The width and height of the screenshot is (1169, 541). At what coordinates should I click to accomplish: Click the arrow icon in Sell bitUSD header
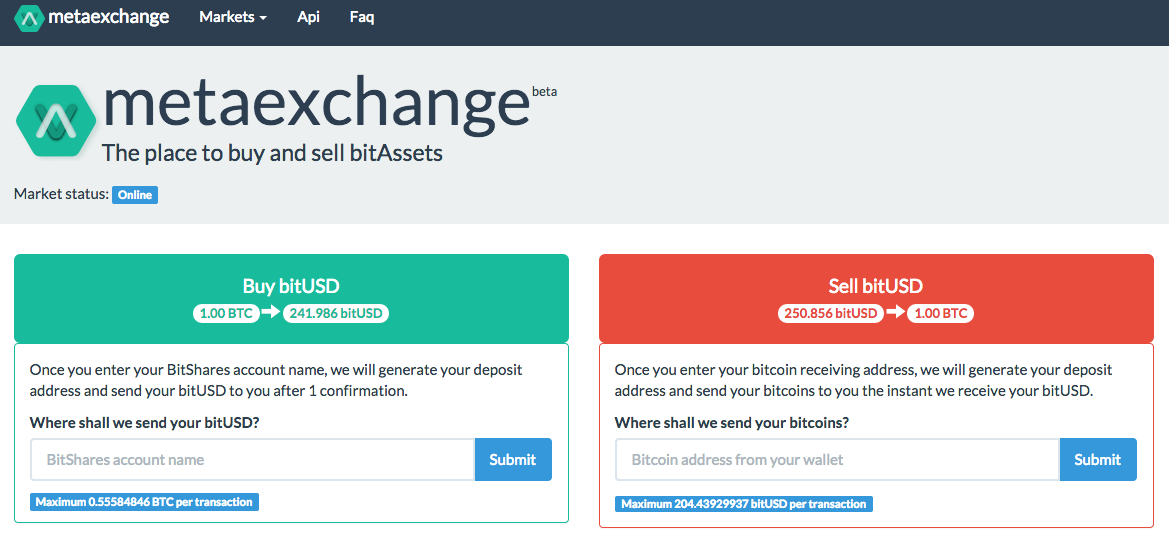click(x=895, y=313)
